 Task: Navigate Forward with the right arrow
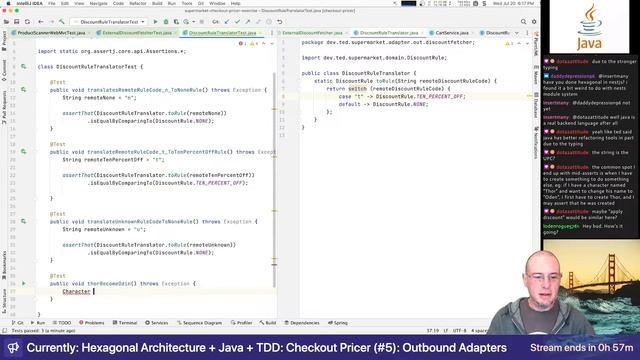pyautogui.click(x=51, y=22)
